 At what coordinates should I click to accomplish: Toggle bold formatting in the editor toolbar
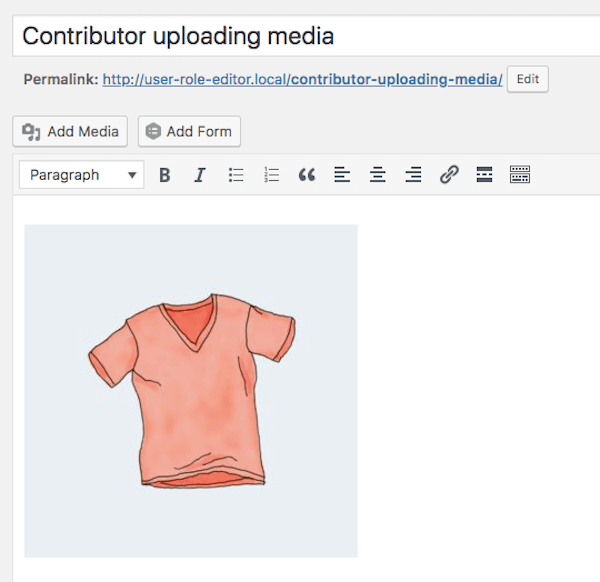tap(165, 175)
